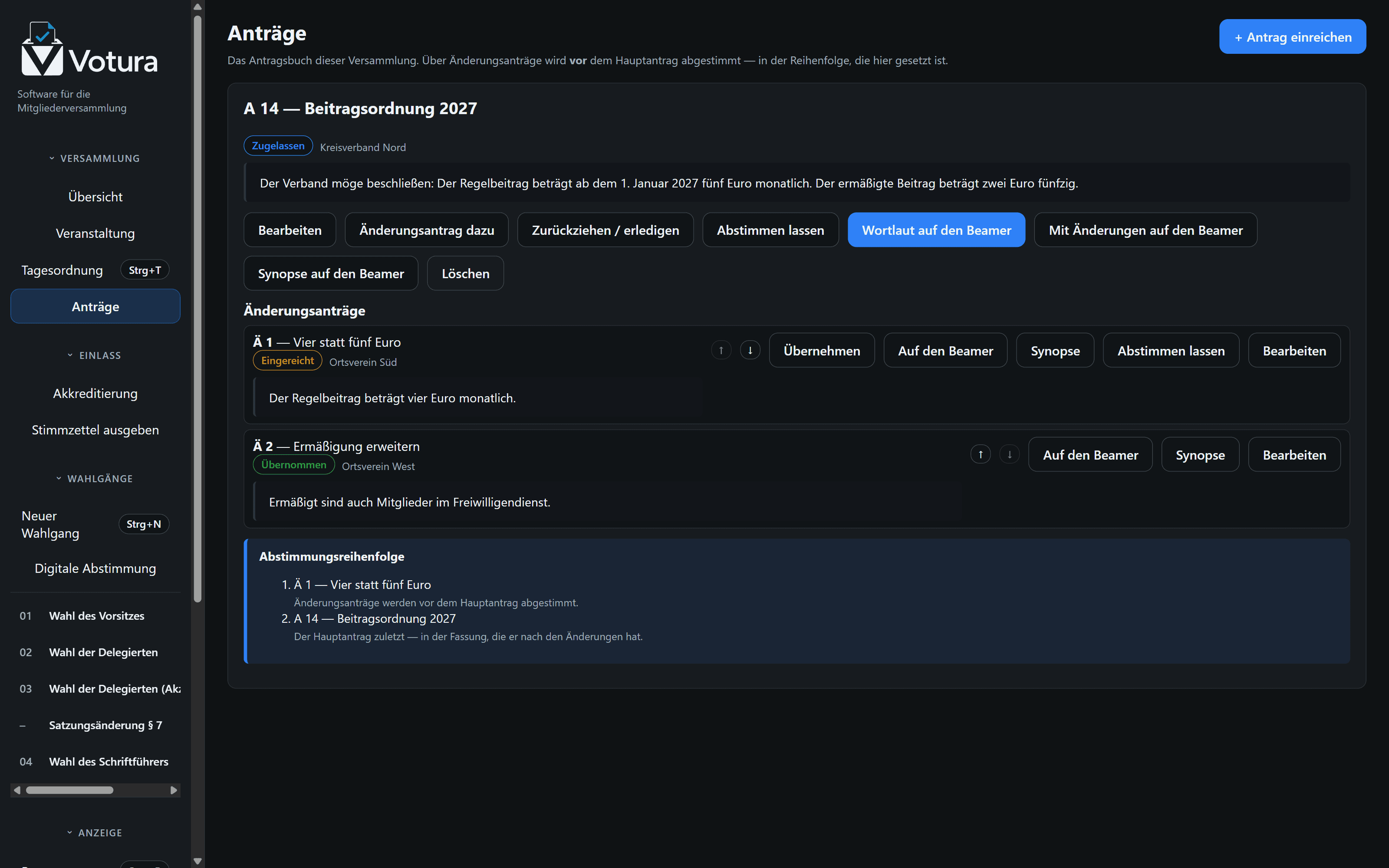Click the Wahlgänge list horizontal scrollbar thumb

[x=69, y=790]
